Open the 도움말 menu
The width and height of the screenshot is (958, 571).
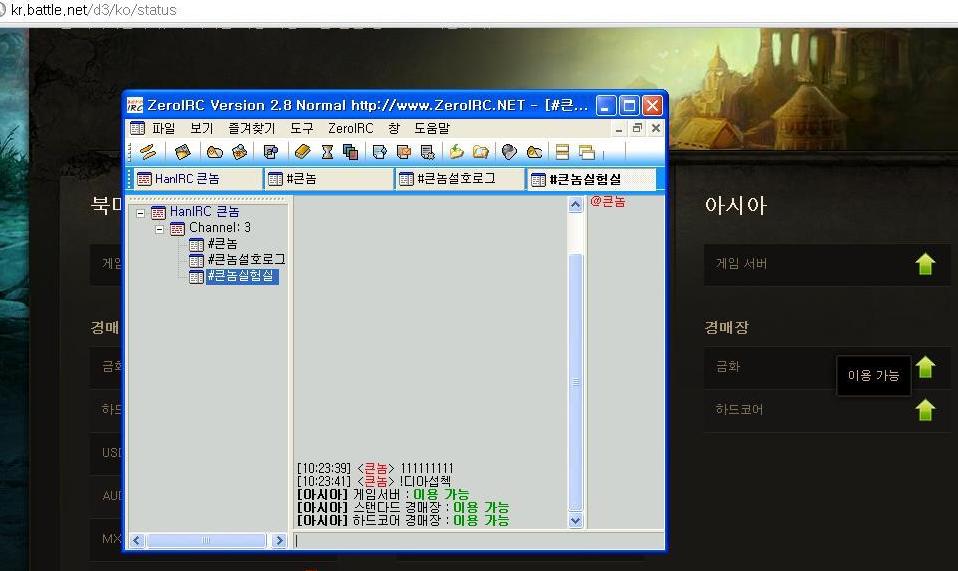(x=432, y=128)
